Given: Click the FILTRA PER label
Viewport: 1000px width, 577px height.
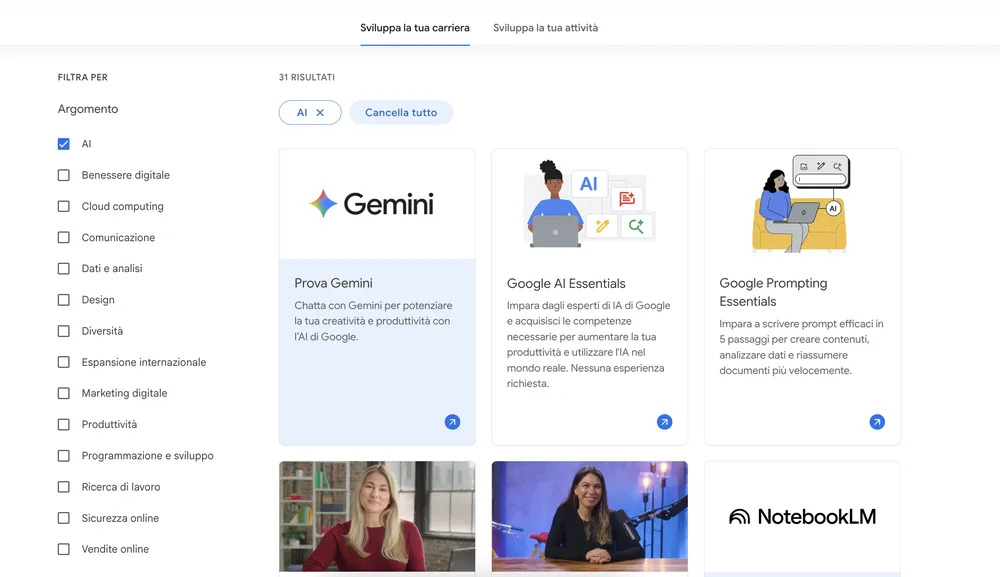Looking at the screenshot, I should tap(83, 77).
